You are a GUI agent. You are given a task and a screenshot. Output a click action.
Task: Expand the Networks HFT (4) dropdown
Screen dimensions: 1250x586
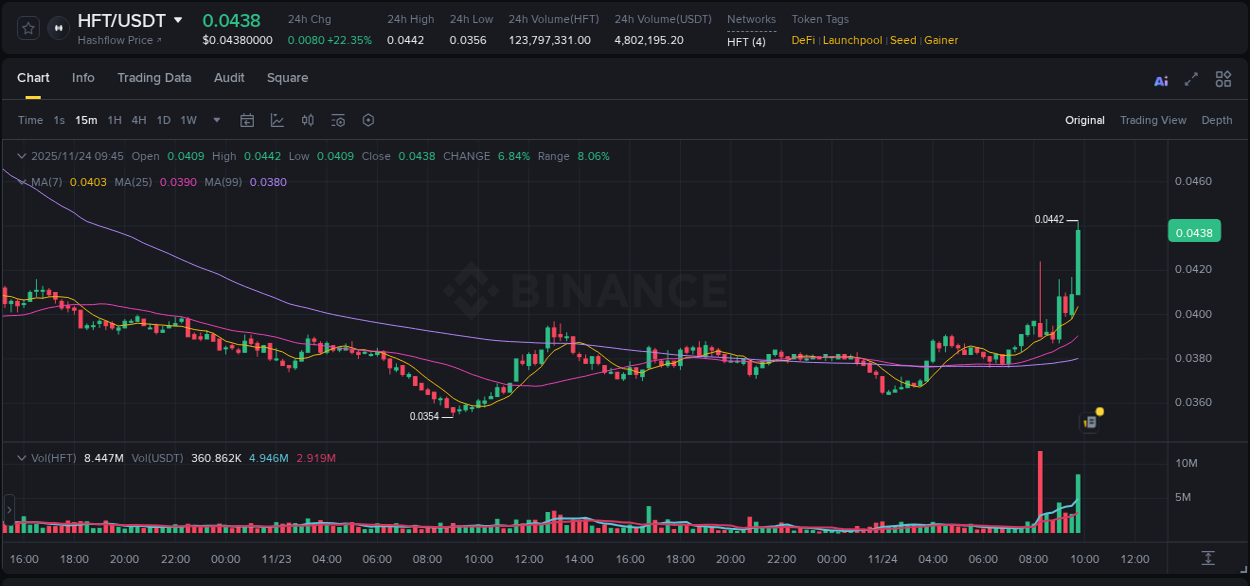(747, 42)
